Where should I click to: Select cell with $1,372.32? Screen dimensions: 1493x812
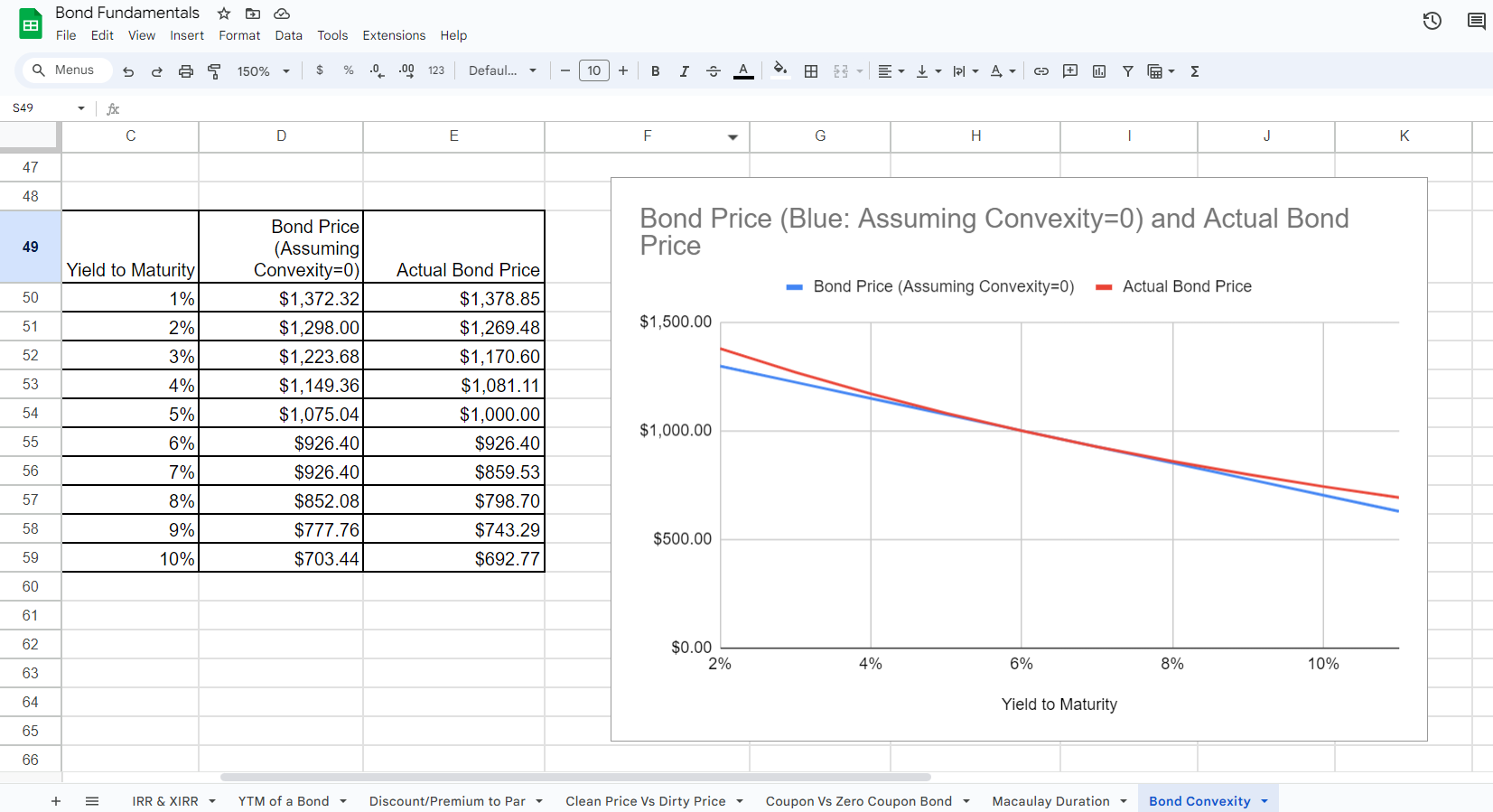[x=281, y=298]
